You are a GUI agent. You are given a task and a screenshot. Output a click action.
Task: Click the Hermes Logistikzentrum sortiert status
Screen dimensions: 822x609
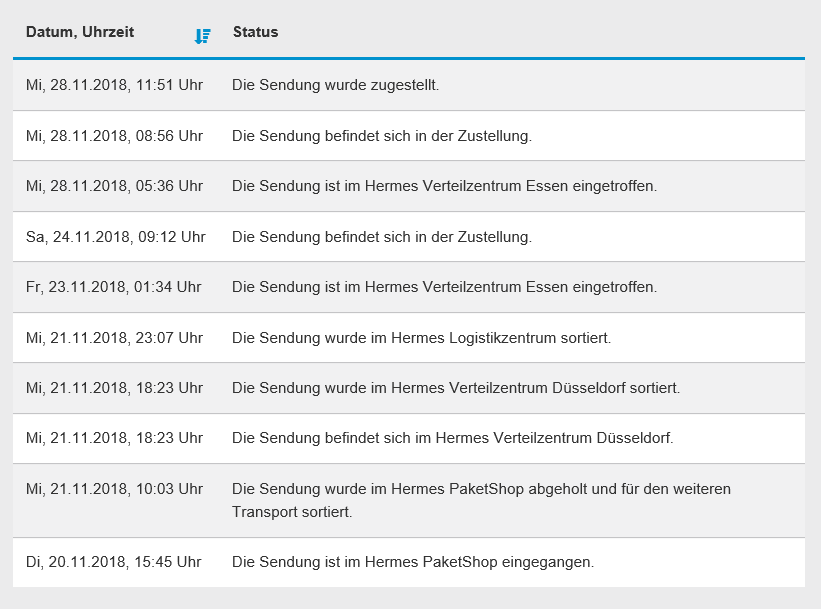coord(421,338)
